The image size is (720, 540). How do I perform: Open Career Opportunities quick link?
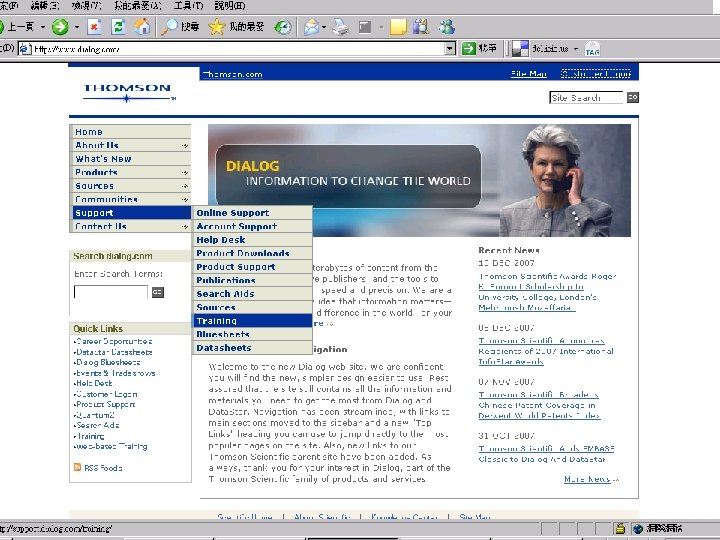(x=113, y=341)
